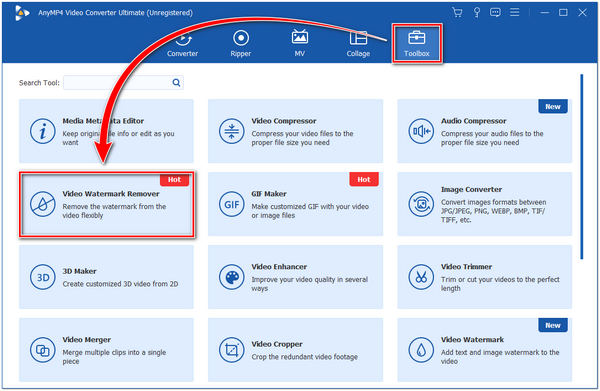Viewport: 600px width, 391px height.
Task: Click the AnyMP4 Video Converter Ultimate title
Action: pyautogui.click(x=115, y=13)
